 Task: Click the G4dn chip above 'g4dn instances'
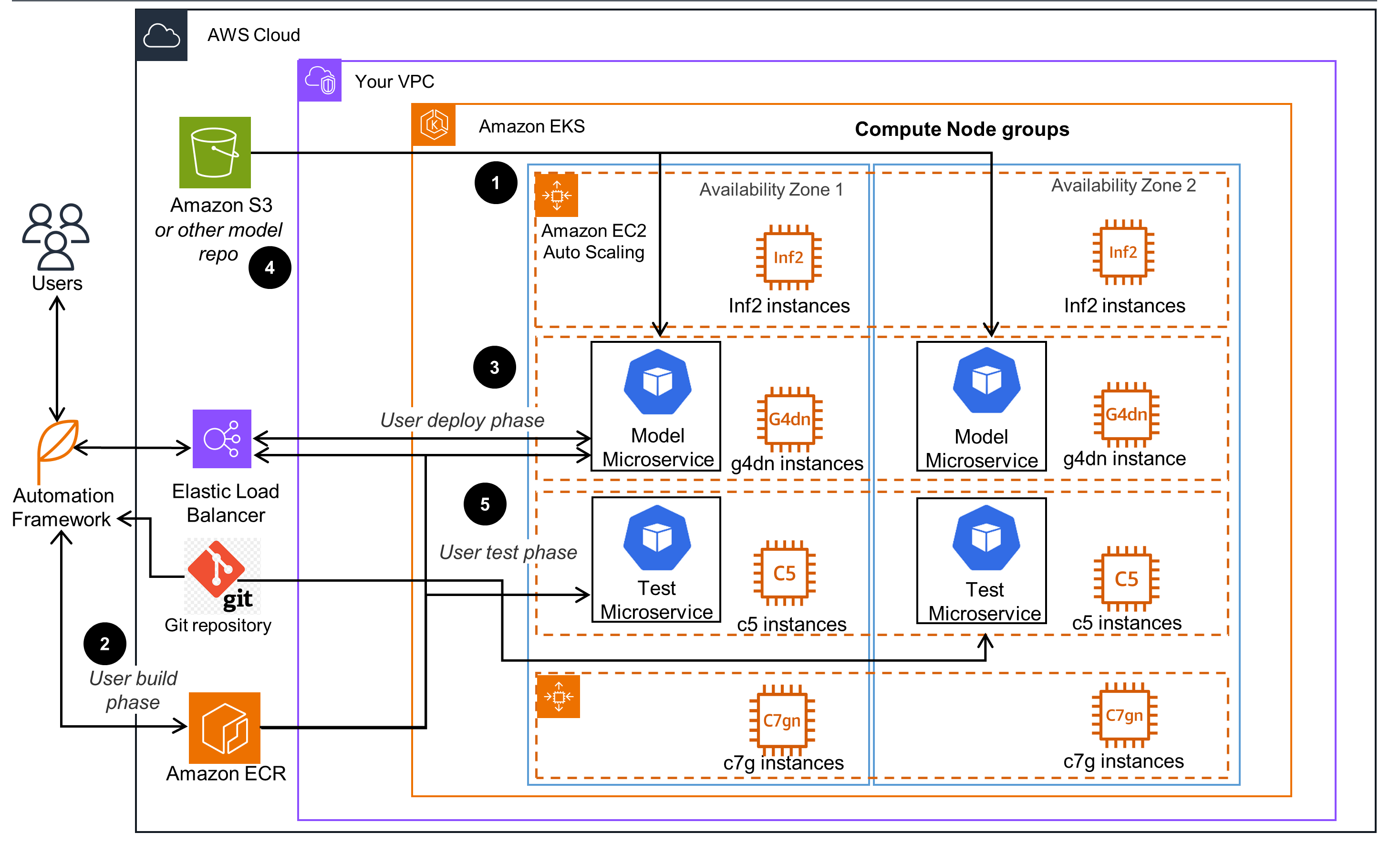tap(790, 419)
